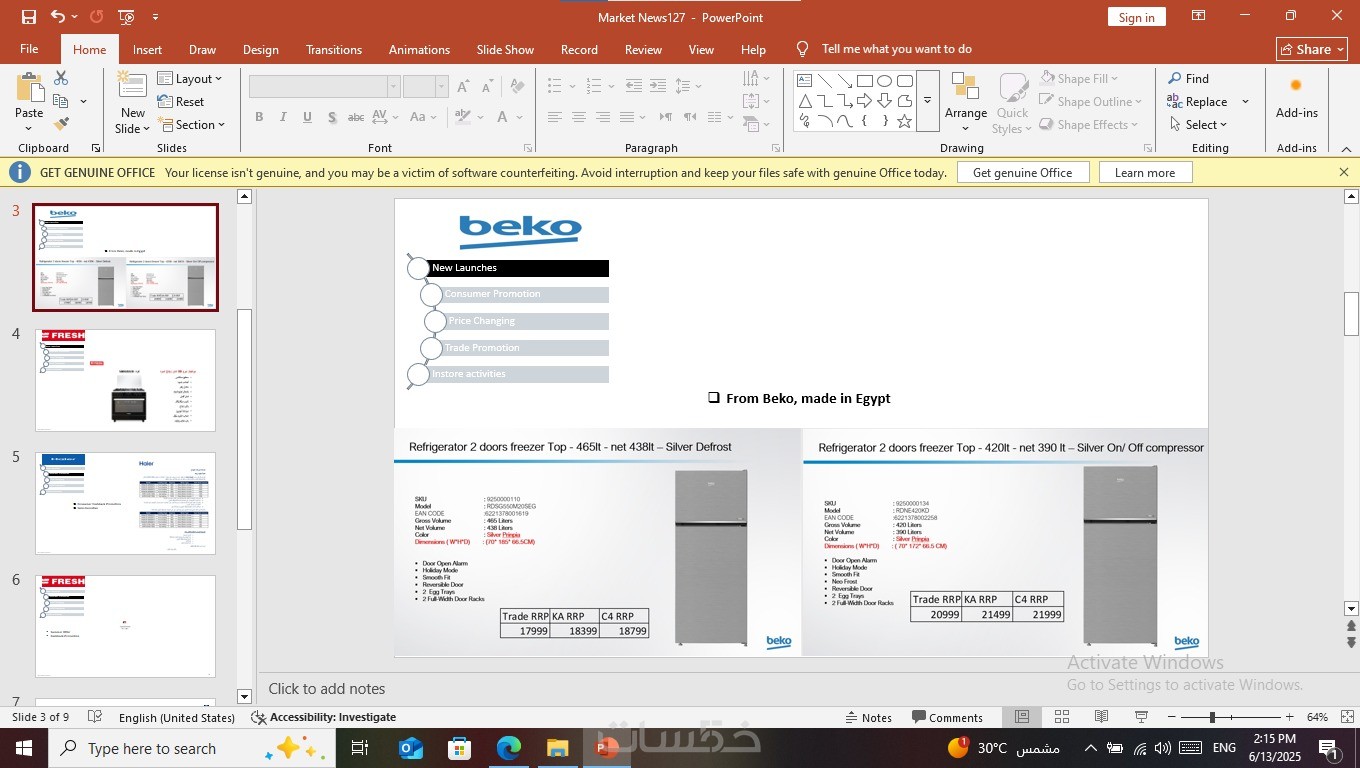Viewport: 1360px width, 768px height.
Task: Toggle Underline formatting
Action: [307, 117]
